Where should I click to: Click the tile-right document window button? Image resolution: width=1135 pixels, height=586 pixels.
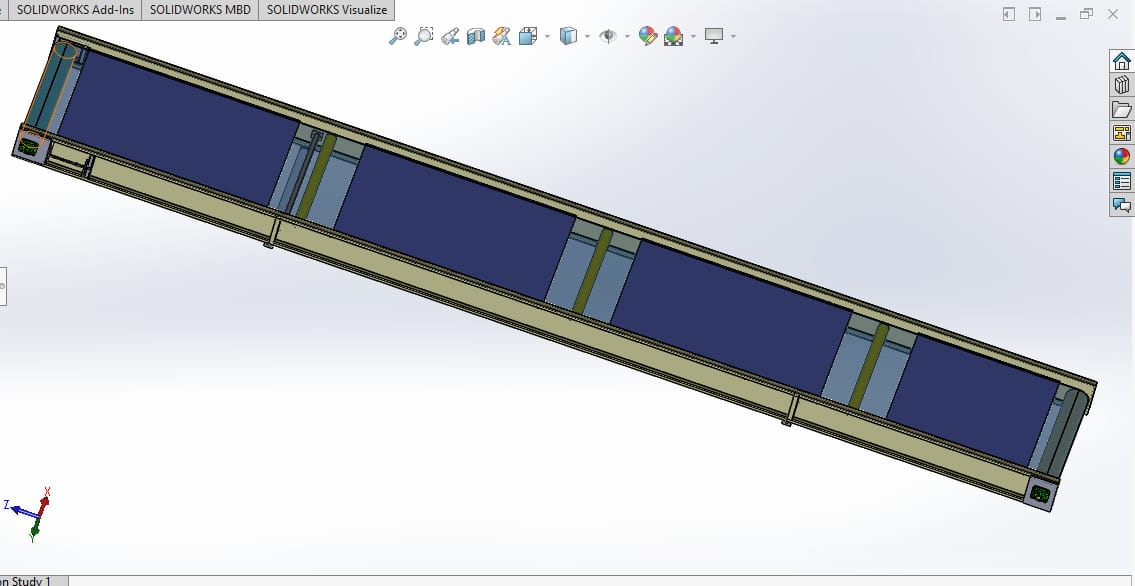pos(1035,14)
